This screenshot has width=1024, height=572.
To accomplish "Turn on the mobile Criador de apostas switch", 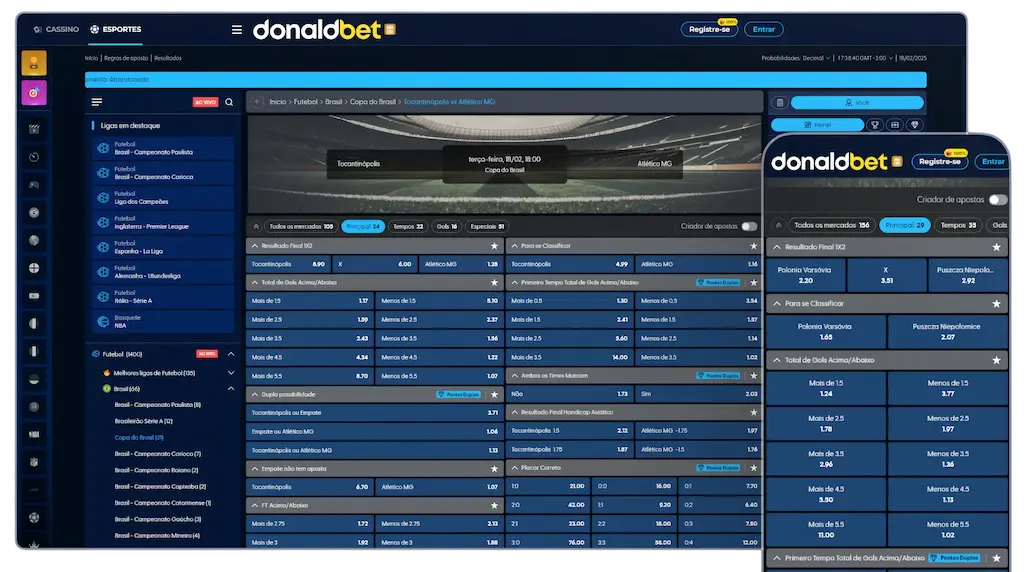I will (x=997, y=200).
